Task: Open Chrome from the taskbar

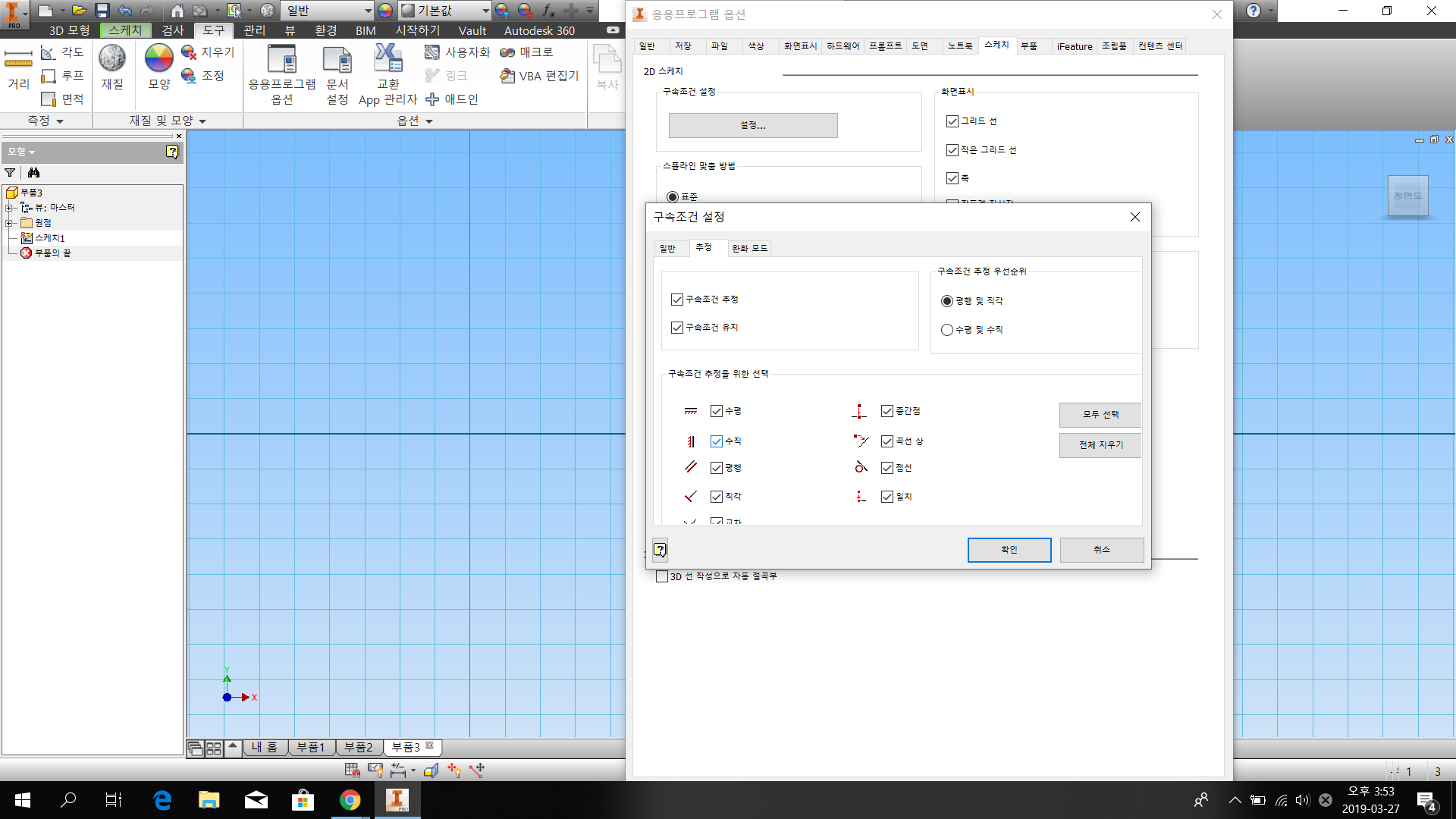Action: point(350,800)
